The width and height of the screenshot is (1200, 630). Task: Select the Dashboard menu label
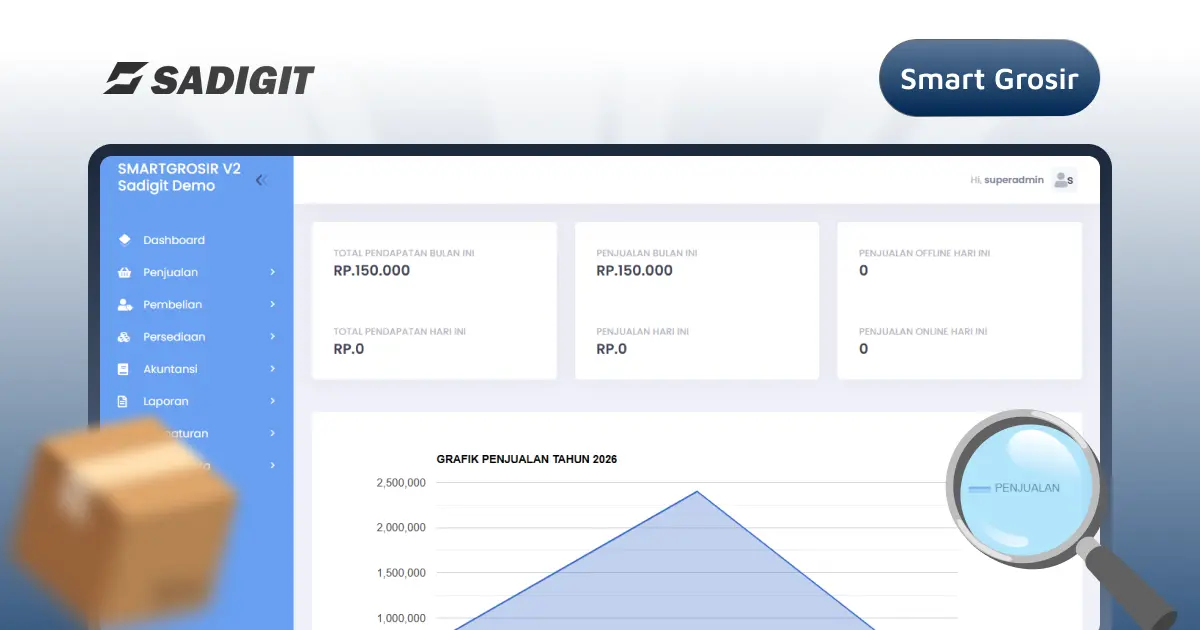coord(174,240)
